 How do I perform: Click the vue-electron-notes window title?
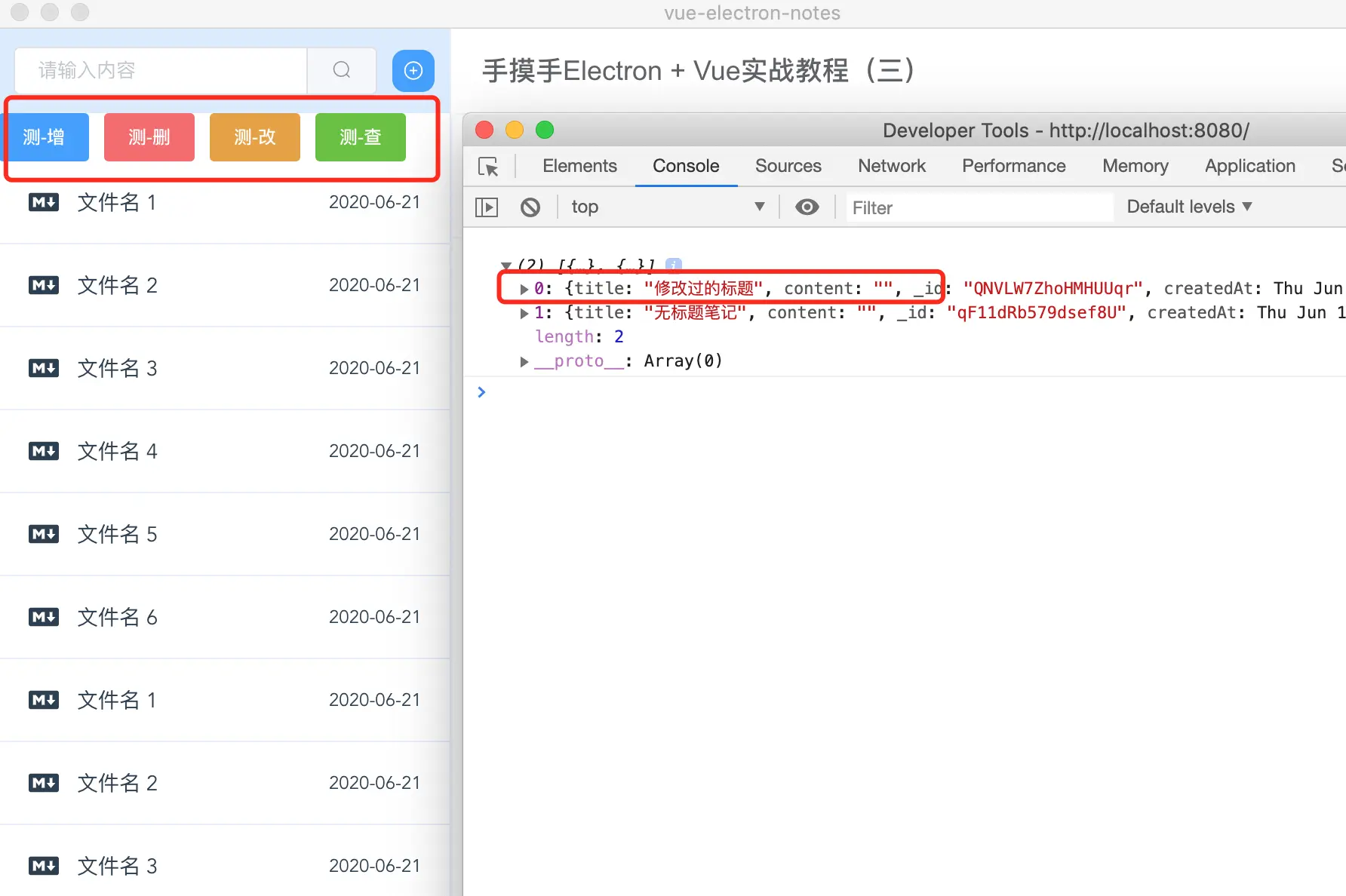point(752,13)
